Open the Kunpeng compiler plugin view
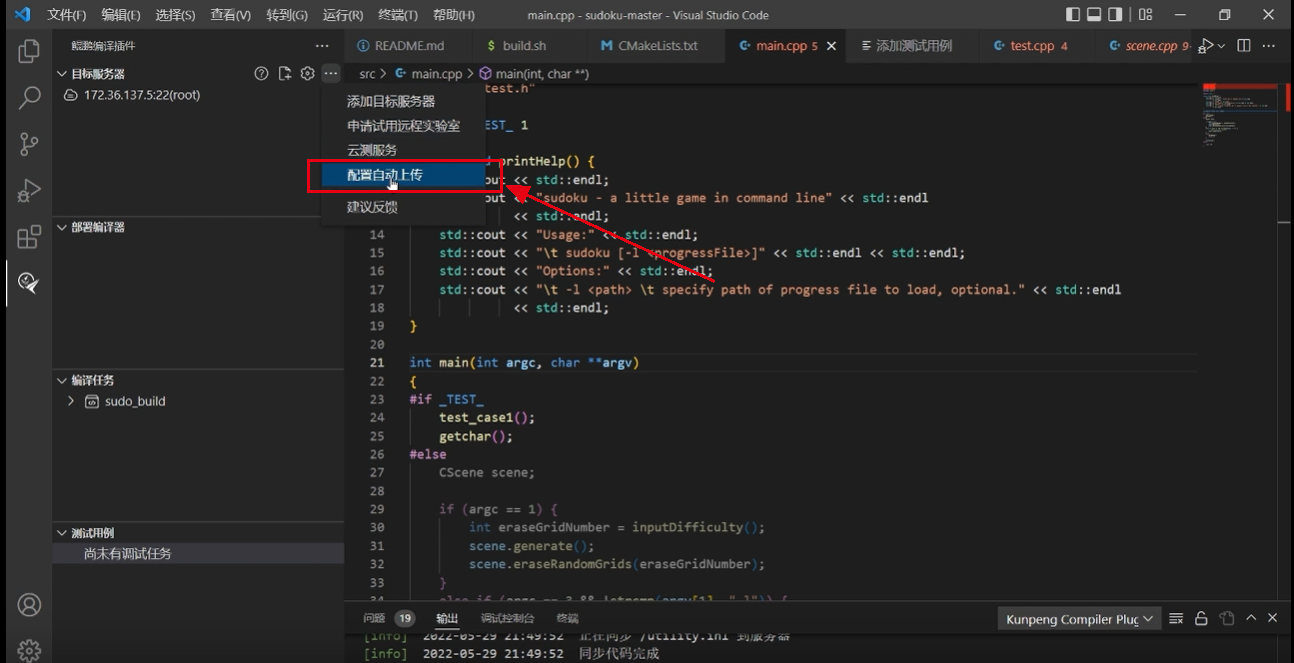1294x663 pixels. [x=29, y=283]
